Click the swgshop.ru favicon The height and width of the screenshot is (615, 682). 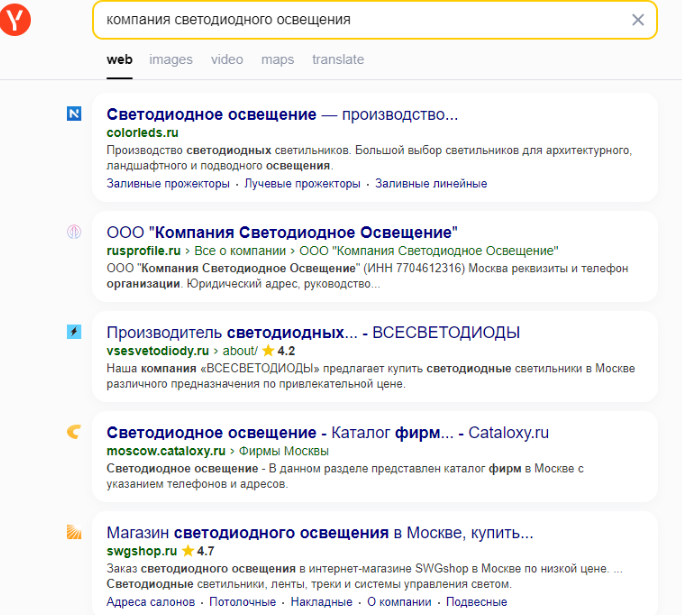(x=74, y=532)
